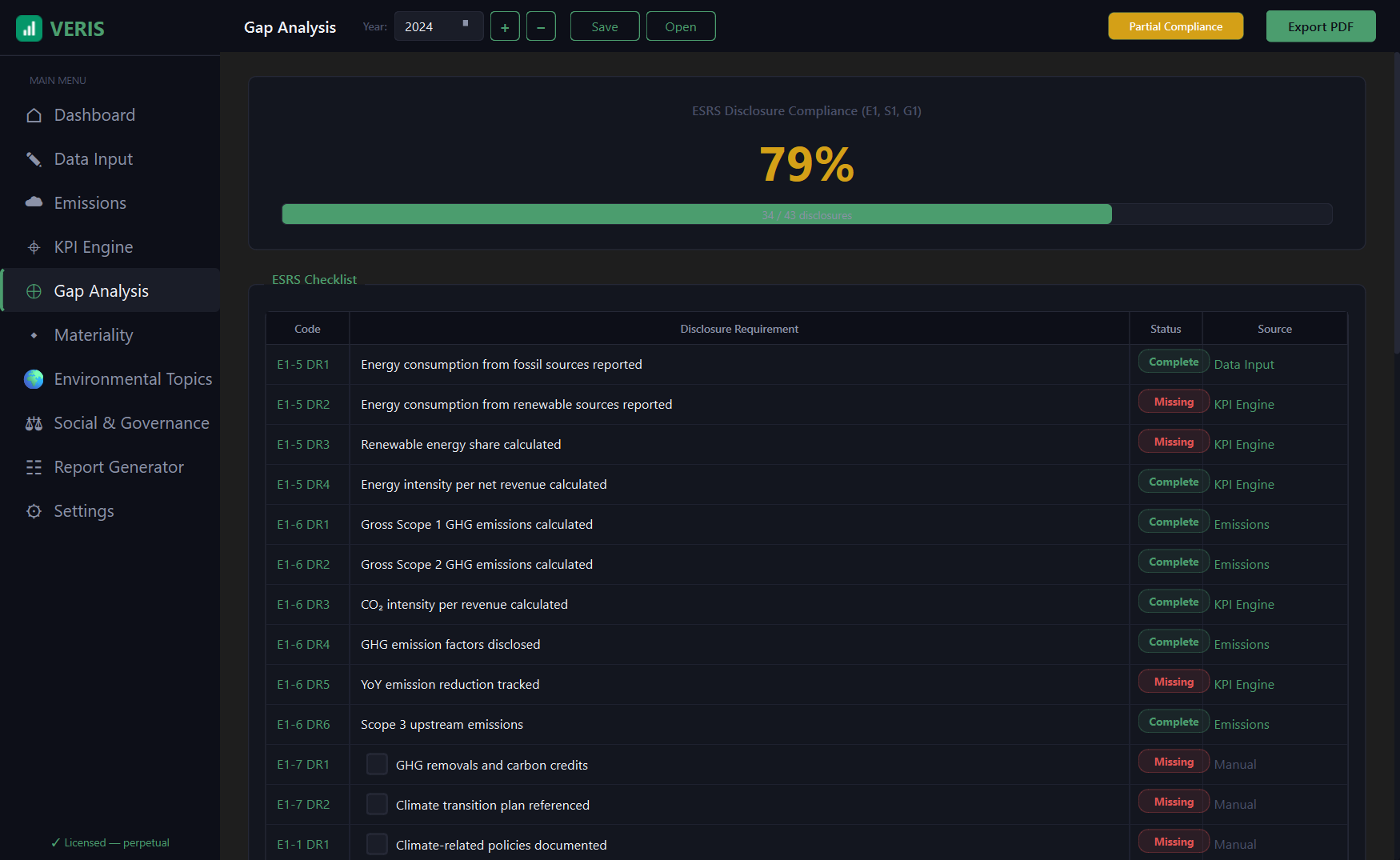Open the Year 2024 dropdown
This screenshot has width=1400, height=860.
[438, 26]
